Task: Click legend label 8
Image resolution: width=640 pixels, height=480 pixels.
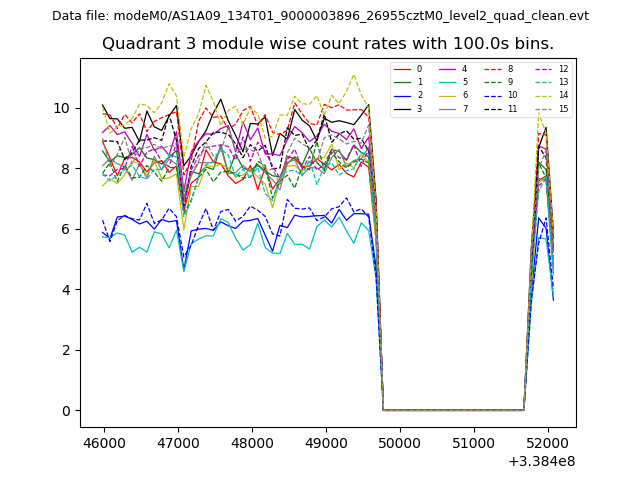Action: [509, 69]
